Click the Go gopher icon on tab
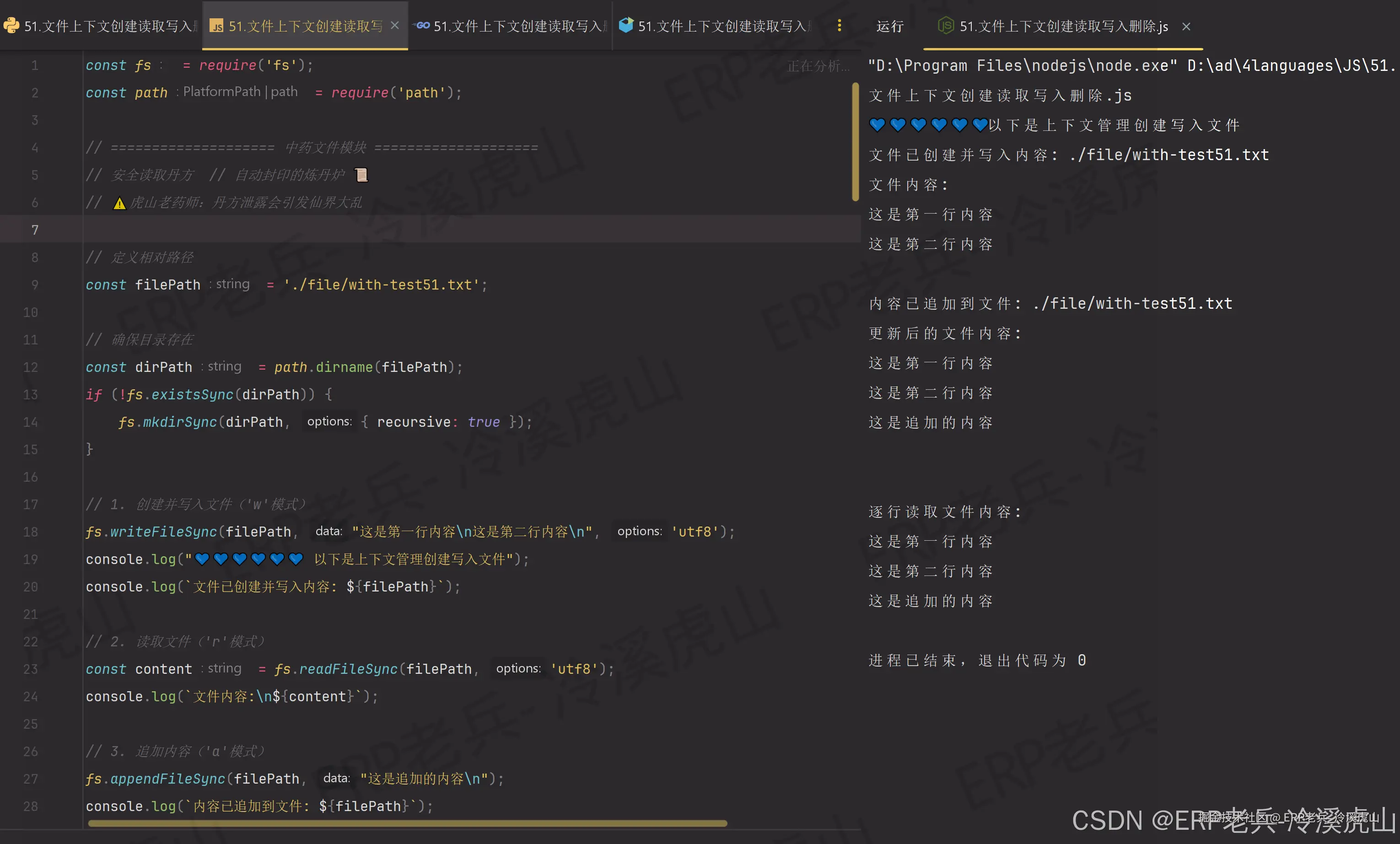The width and height of the screenshot is (1400, 844). tap(422, 26)
